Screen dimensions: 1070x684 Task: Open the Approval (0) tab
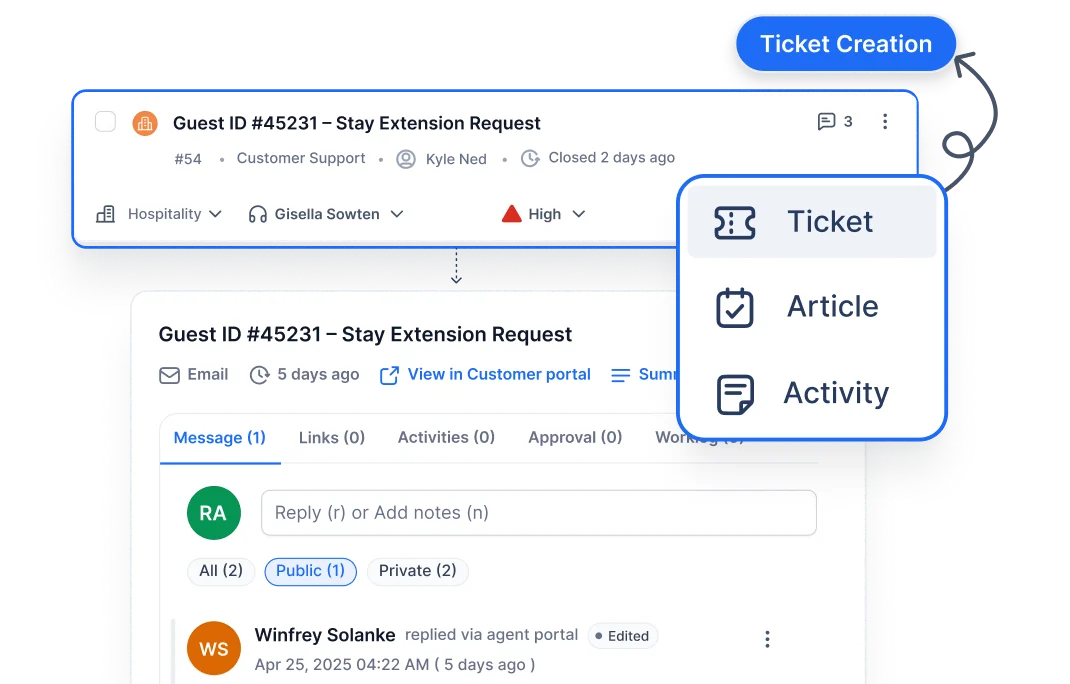pos(574,437)
